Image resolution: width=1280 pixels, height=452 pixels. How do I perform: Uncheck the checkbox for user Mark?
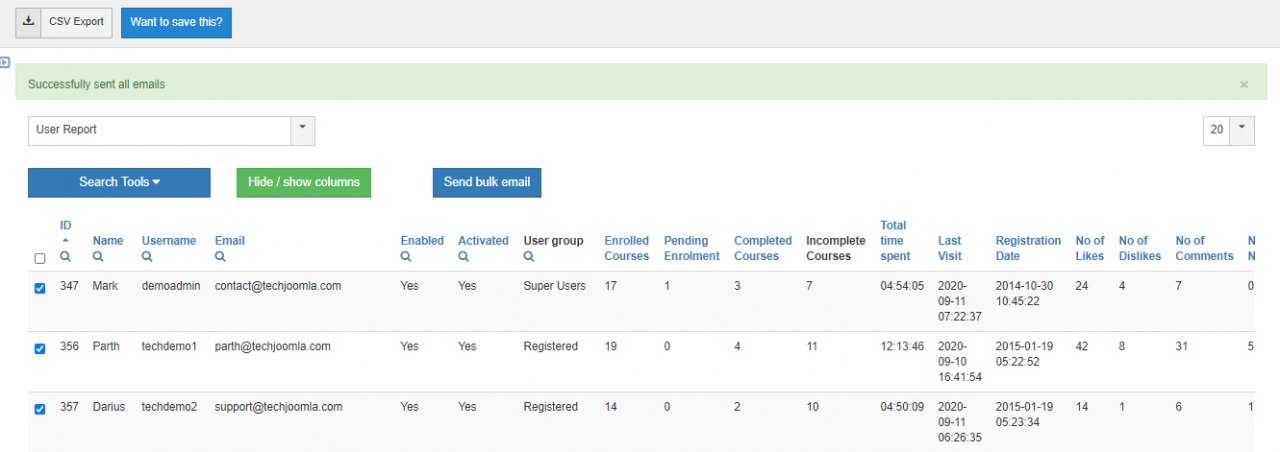pyautogui.click(x=40, y=288)
